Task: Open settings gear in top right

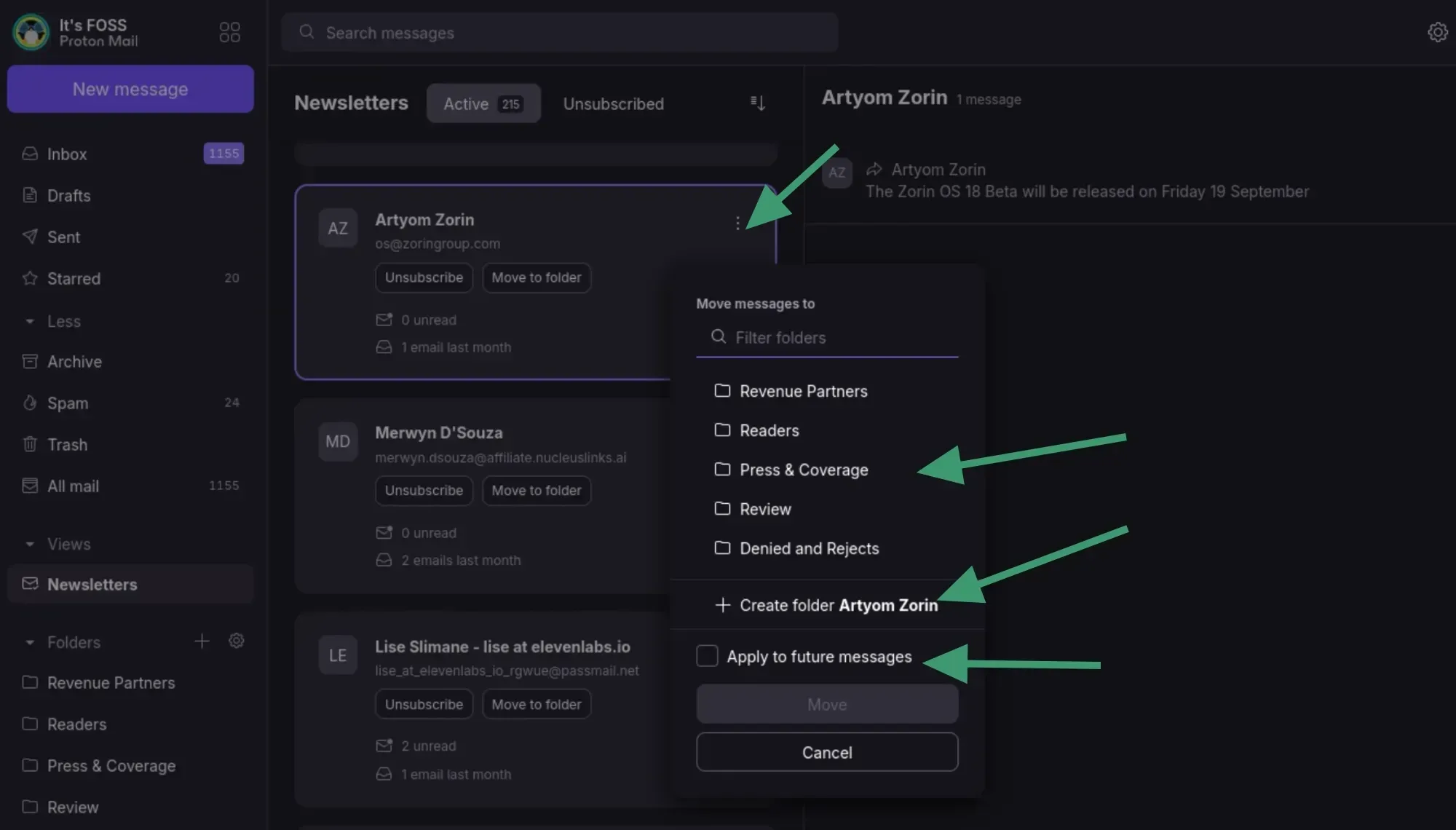Action: [x=1437, y=32]
